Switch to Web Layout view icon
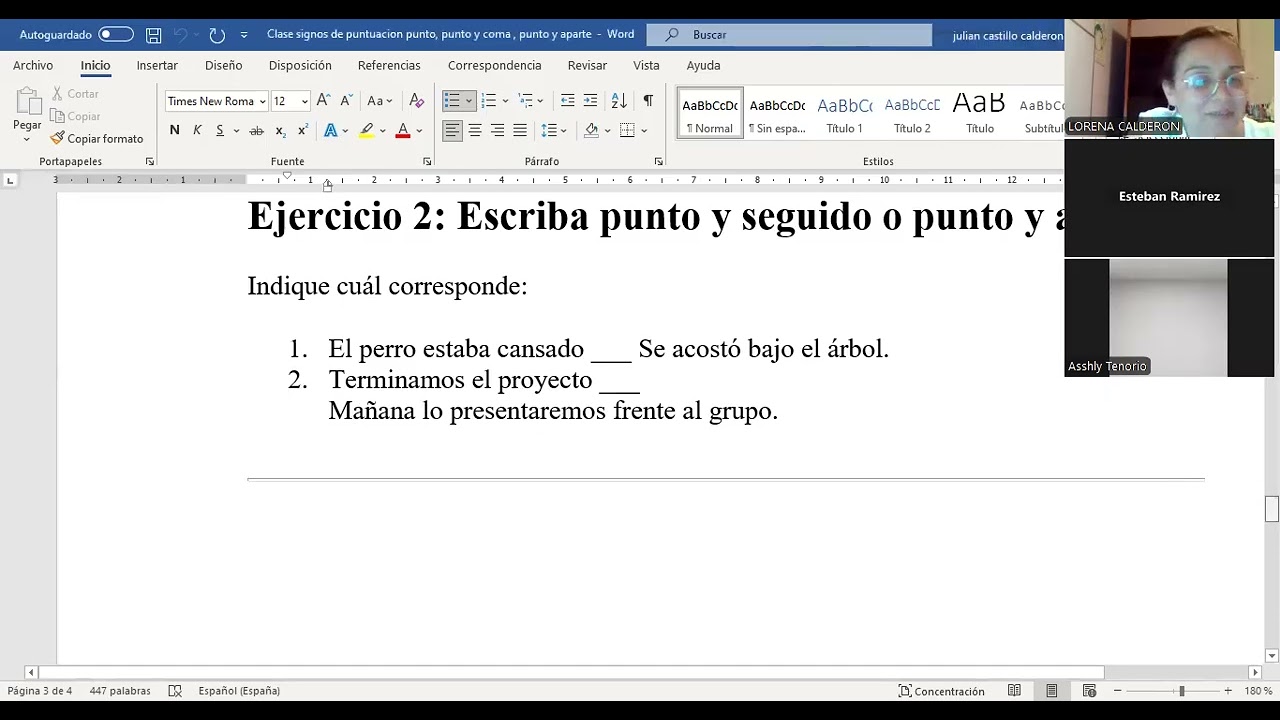This screenshot has height=720, width=1280. pyautogui.click(x=1090, y=691)
